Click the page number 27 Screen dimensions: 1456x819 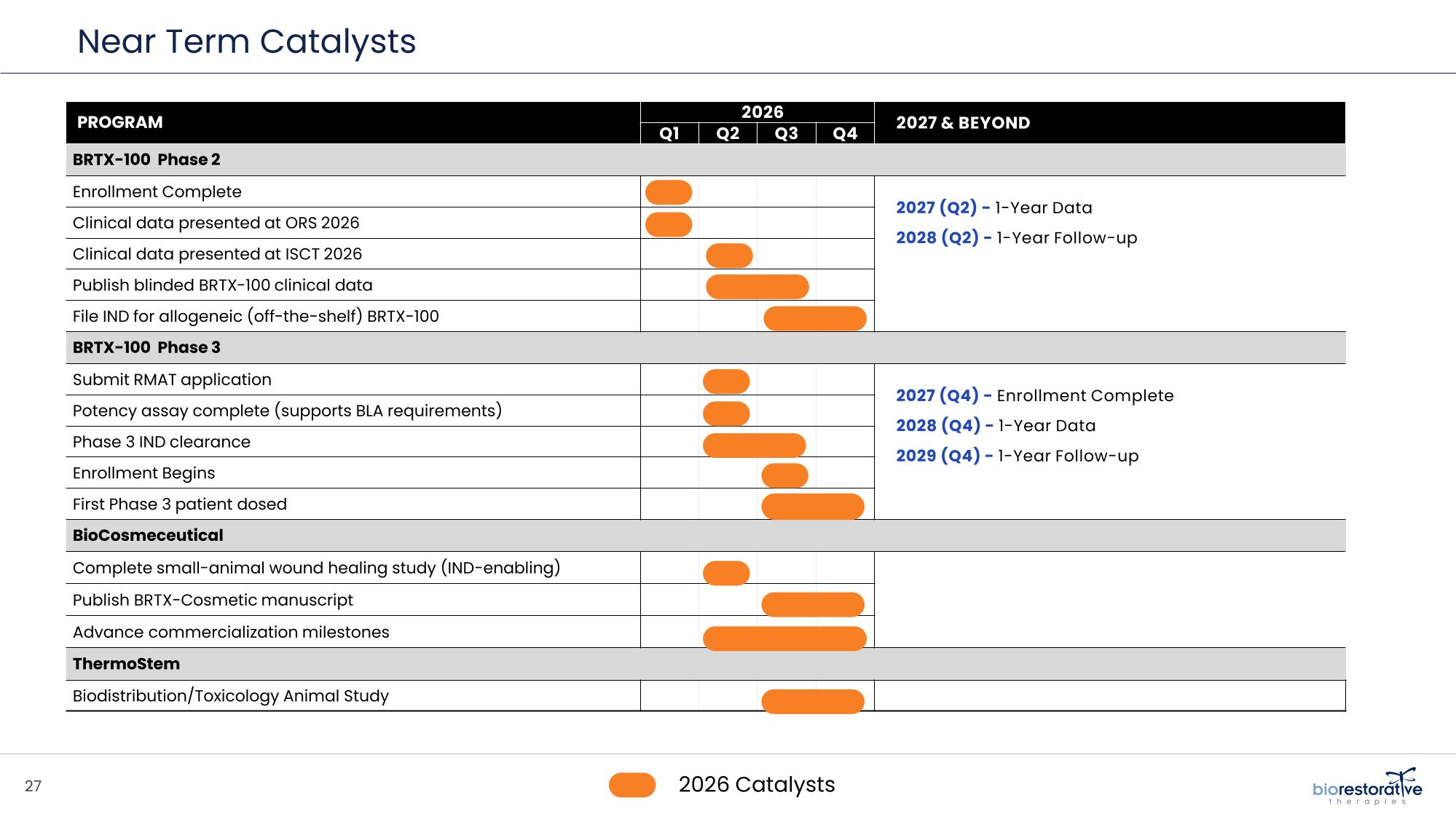(34, 786)
